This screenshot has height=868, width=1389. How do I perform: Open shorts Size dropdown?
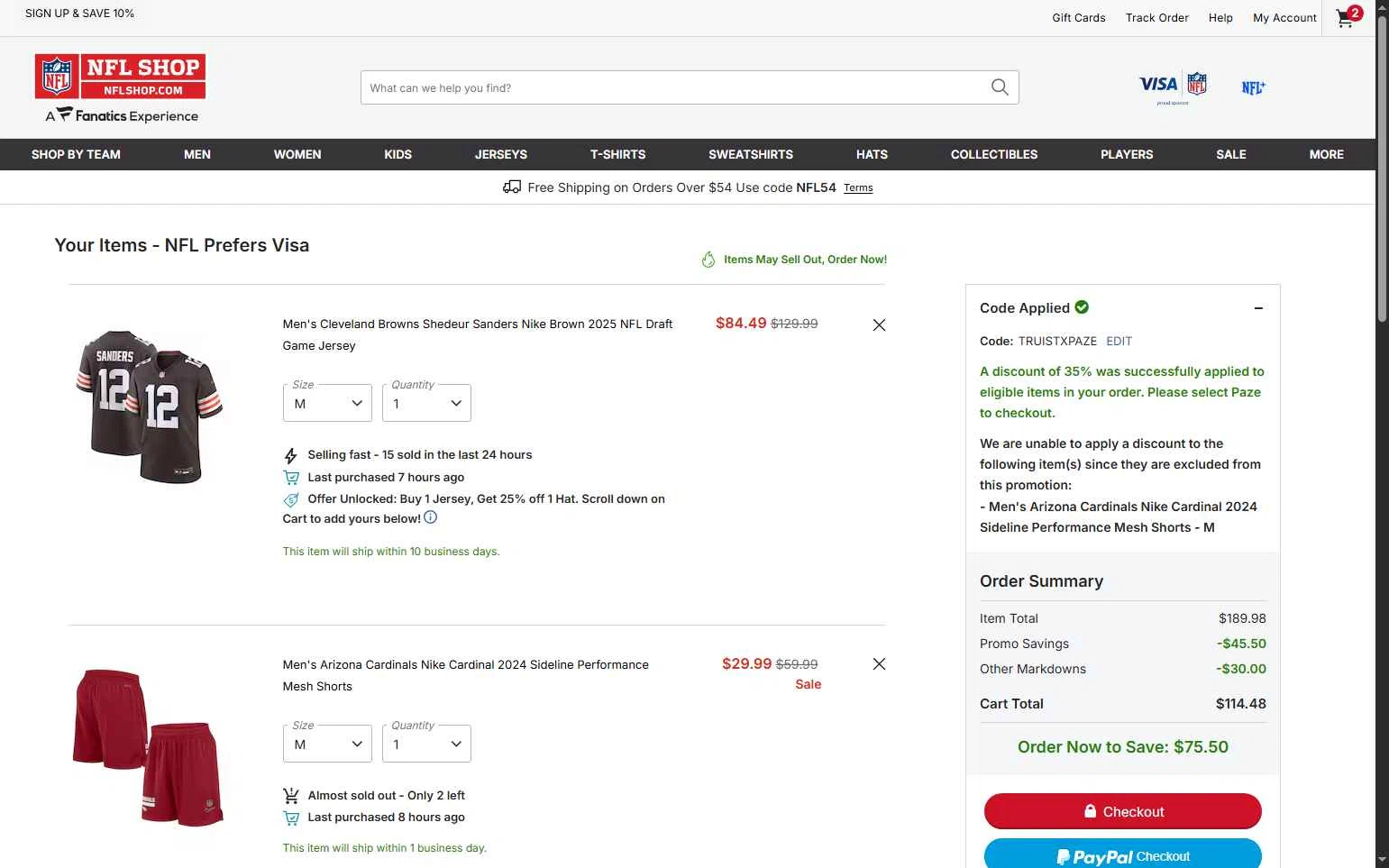point(327,744)
